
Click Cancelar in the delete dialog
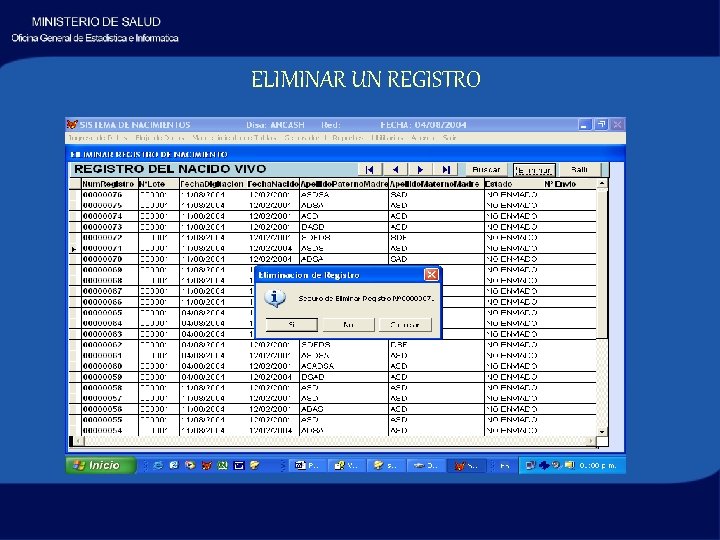tap(405, 325)
